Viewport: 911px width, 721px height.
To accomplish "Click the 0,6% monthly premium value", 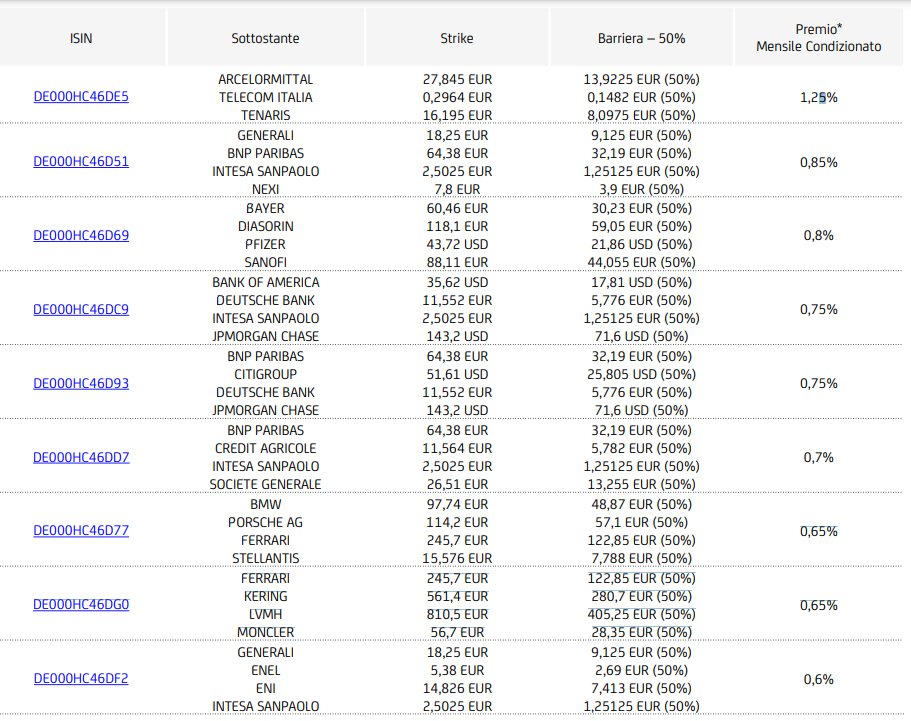I will pos(819,679).
